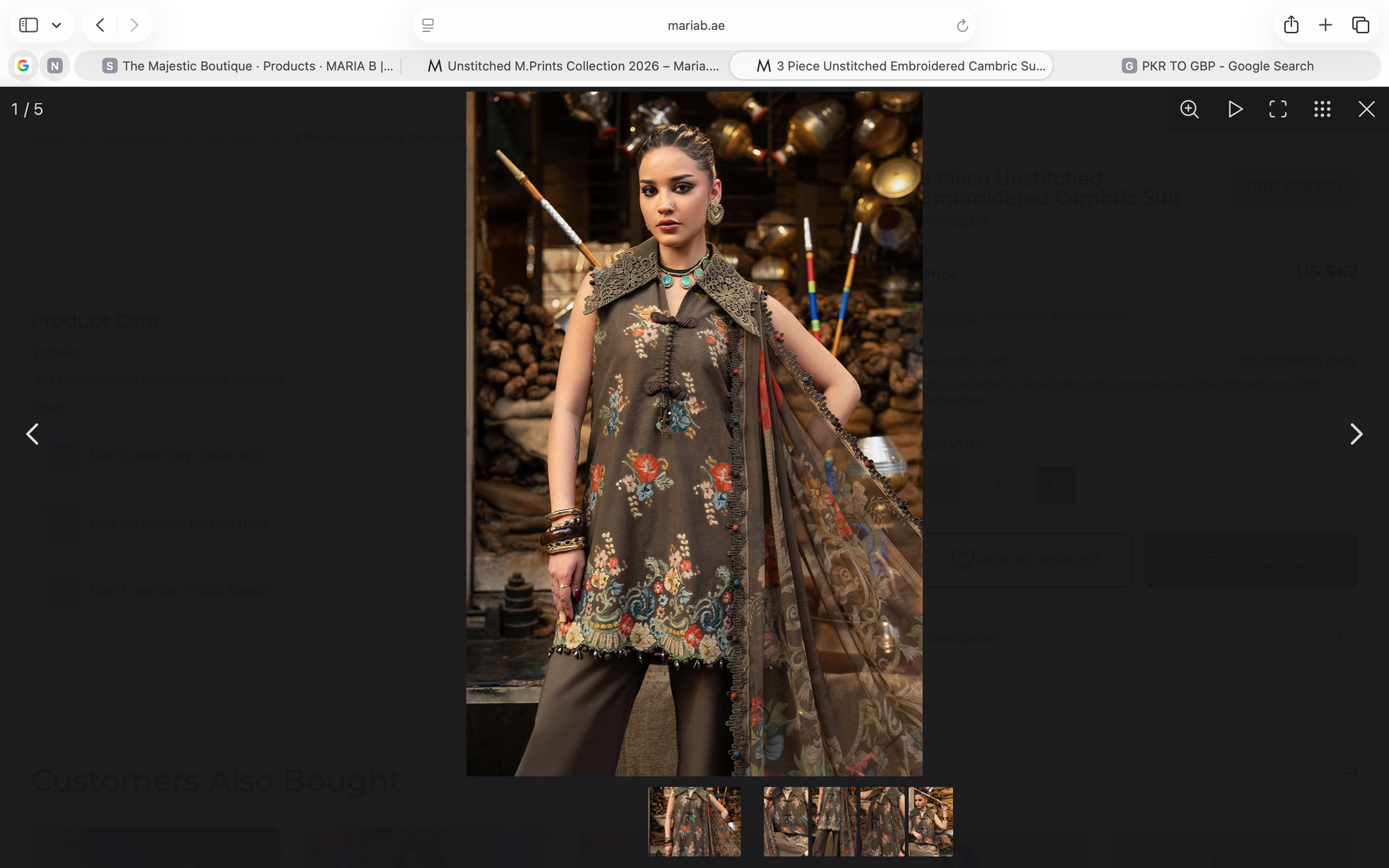The image size is (1389, 868).
Task: Open the Safari sidebar
Action: (28, 25)
